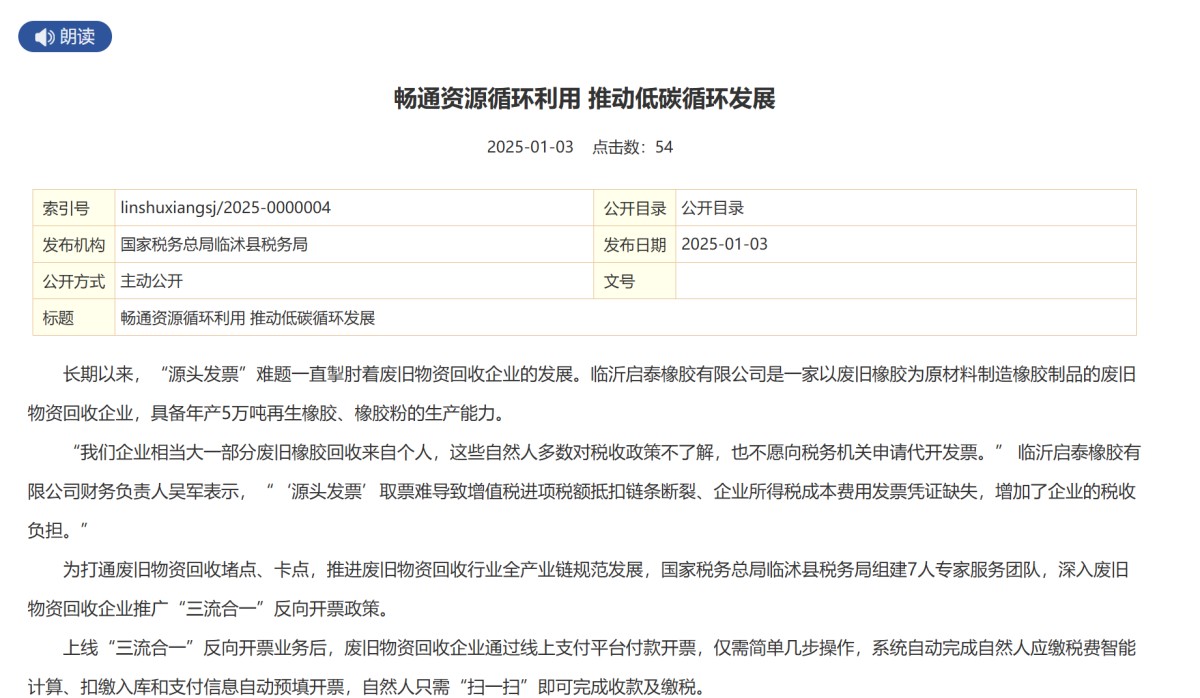Click the 公开方式 label cell

pos(74,281)
